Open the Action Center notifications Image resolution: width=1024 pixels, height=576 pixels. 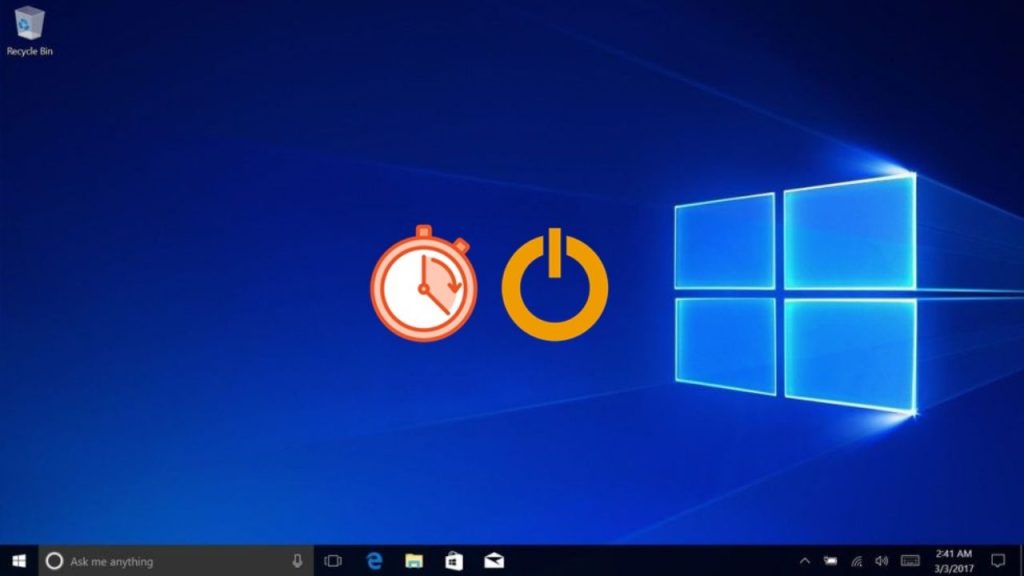click(x=997, y=561)
